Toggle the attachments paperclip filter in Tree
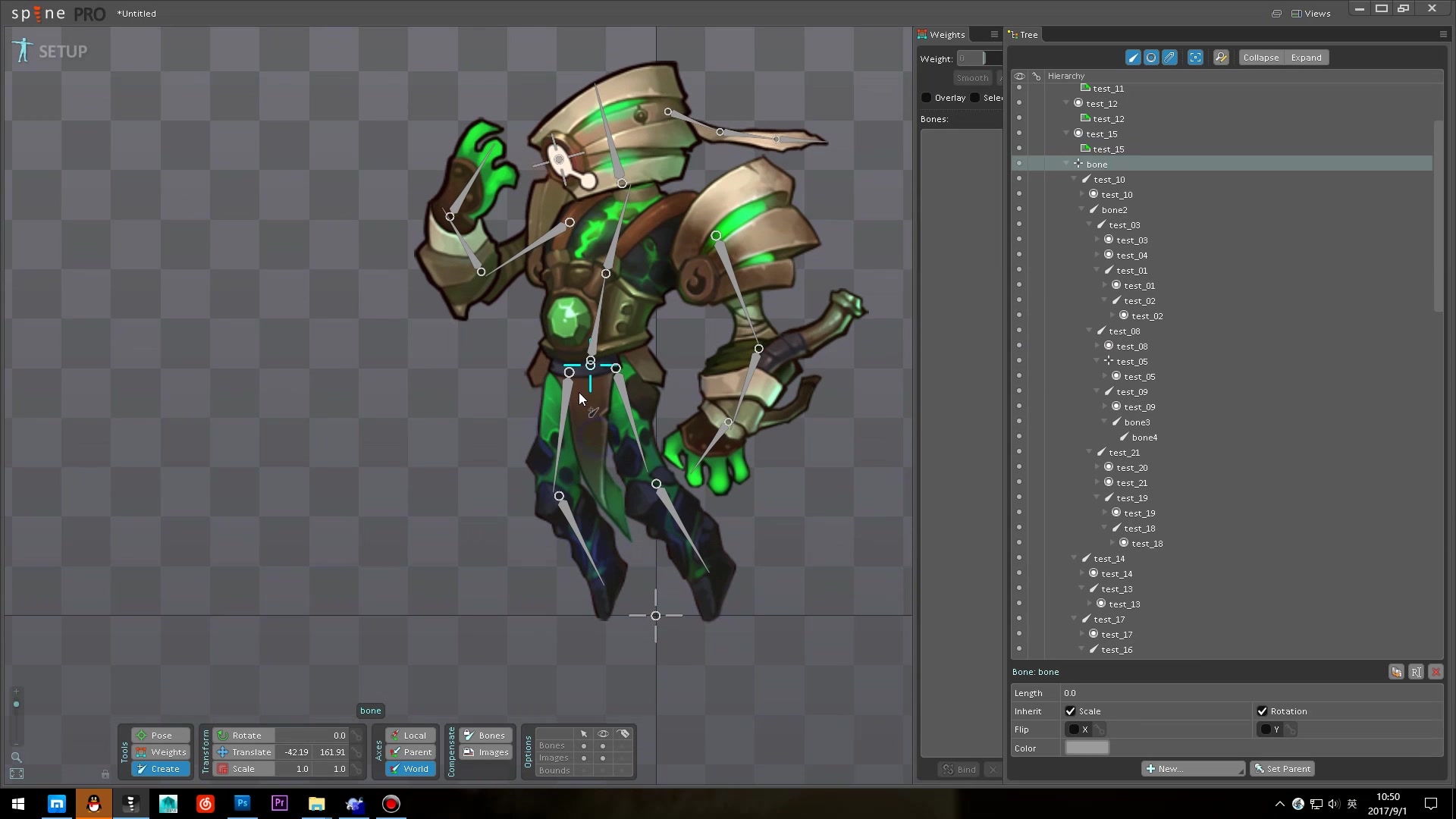This screenshot has width=1456, height=819. (x=1169, y=58)
